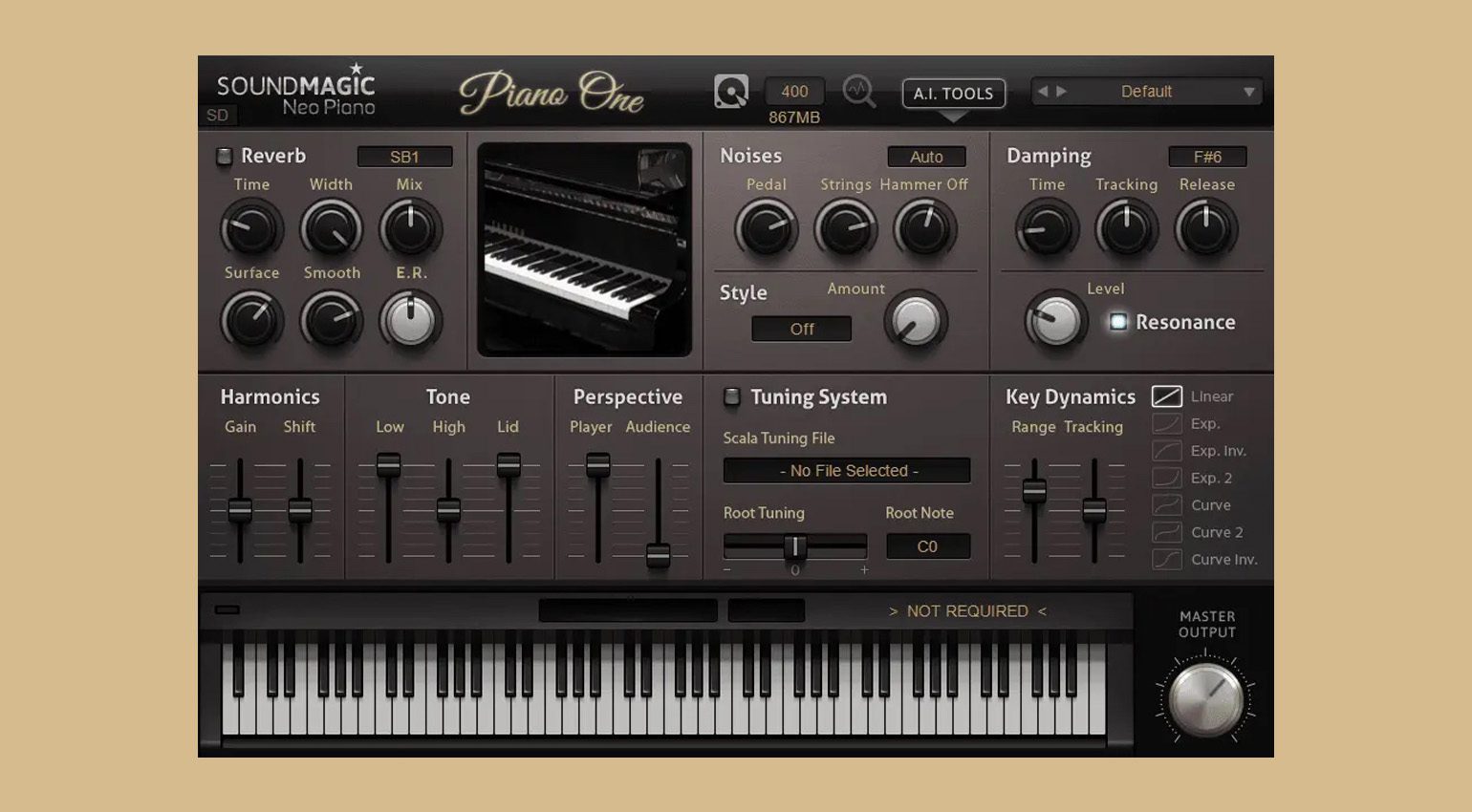
Task: Click the disk streaming icon in header
Action: [x=731, y=92]
